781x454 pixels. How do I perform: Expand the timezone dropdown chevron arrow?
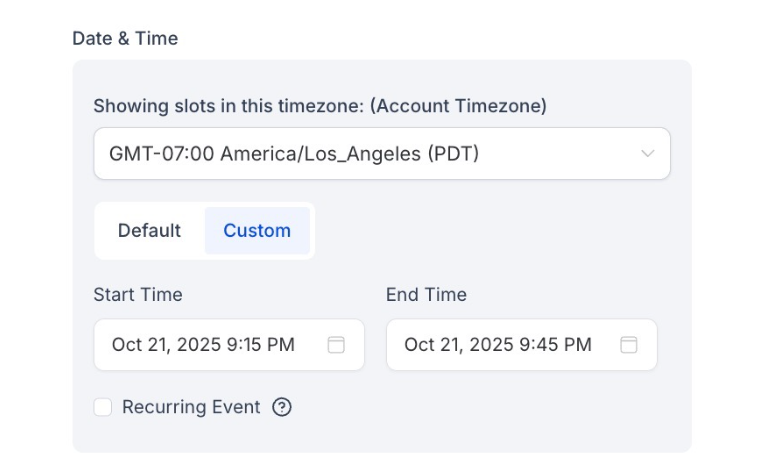point(647,154)
